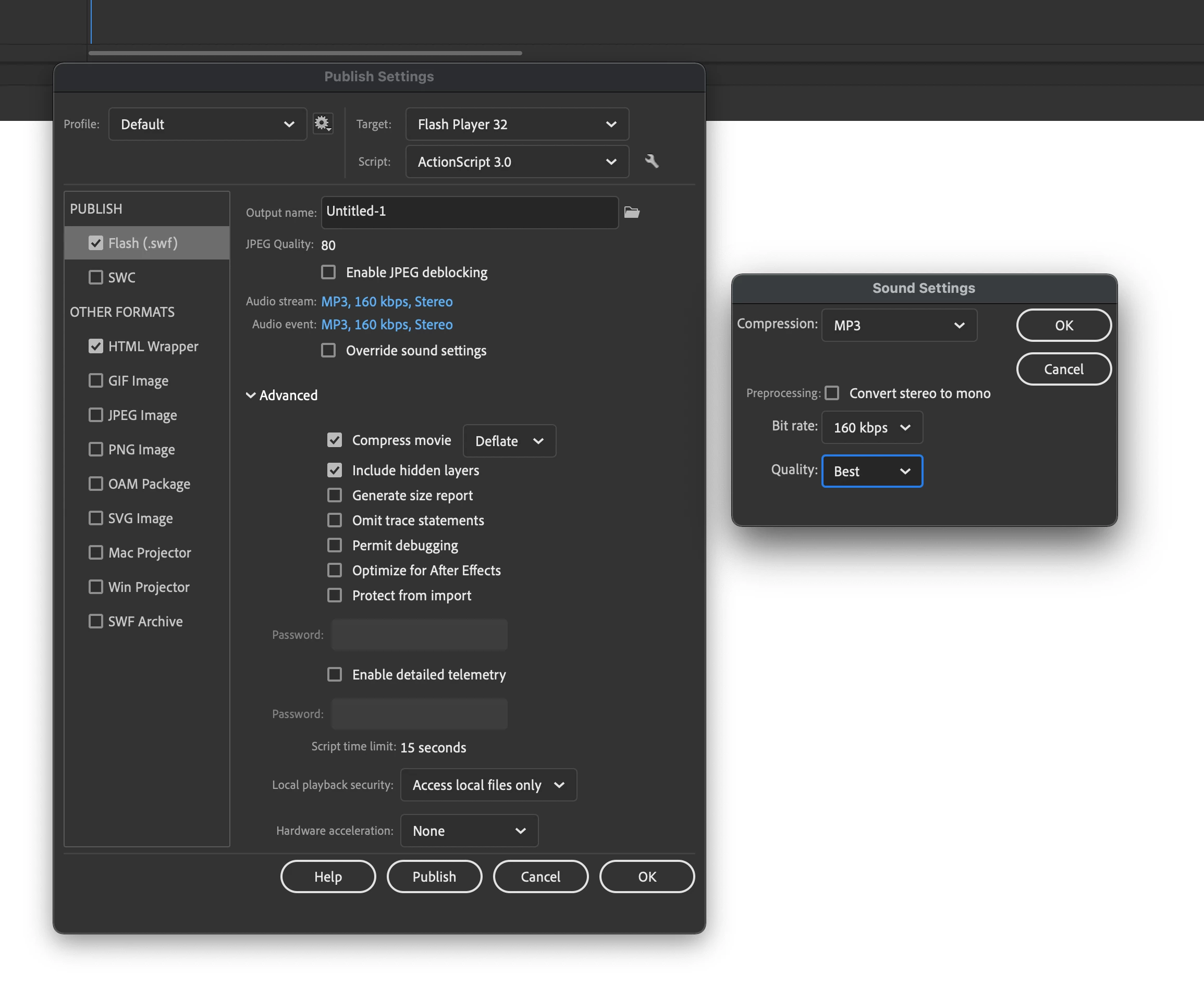This screenshot has height=988, width=1204.
Task: Enable the GIF Image format
Action: point(95,380)
